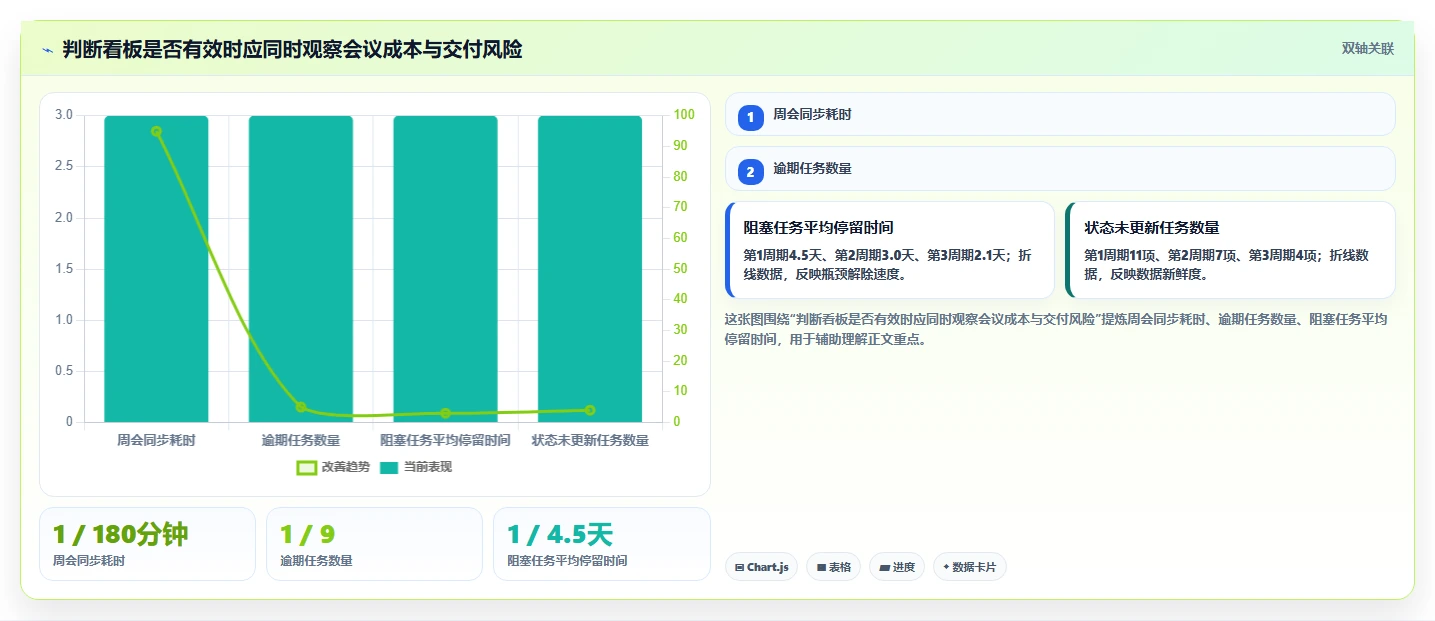Image resolution: width=1435 pixels, height=621 pixels.
Task: Click the x-axis label 逾期任务数量
Action: coord(301,440)
